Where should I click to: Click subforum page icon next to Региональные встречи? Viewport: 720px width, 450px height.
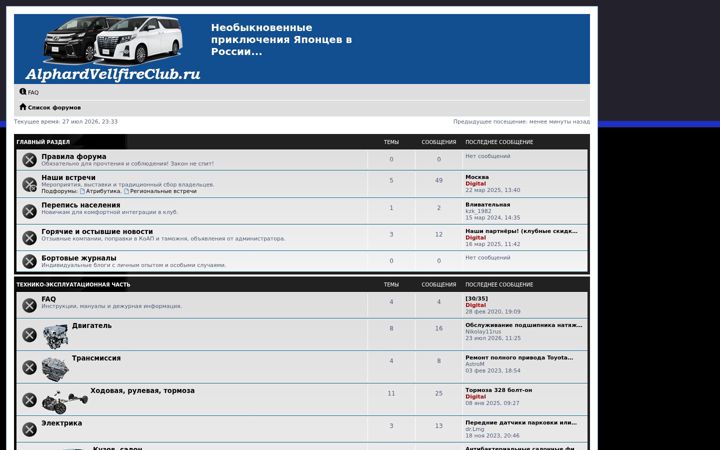click(x=126, y=191)
